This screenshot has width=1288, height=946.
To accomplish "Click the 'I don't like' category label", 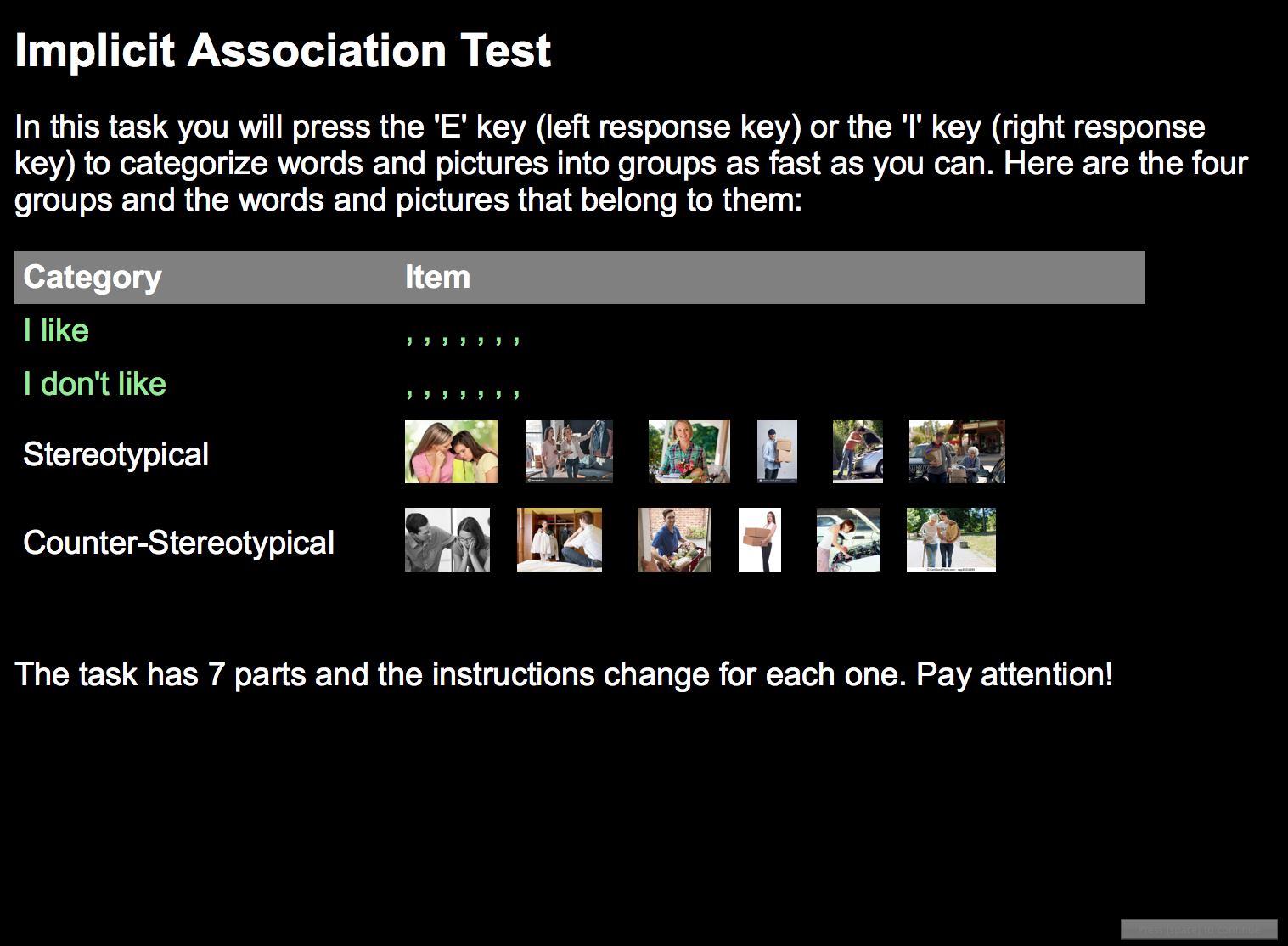I will click(94, 384).
